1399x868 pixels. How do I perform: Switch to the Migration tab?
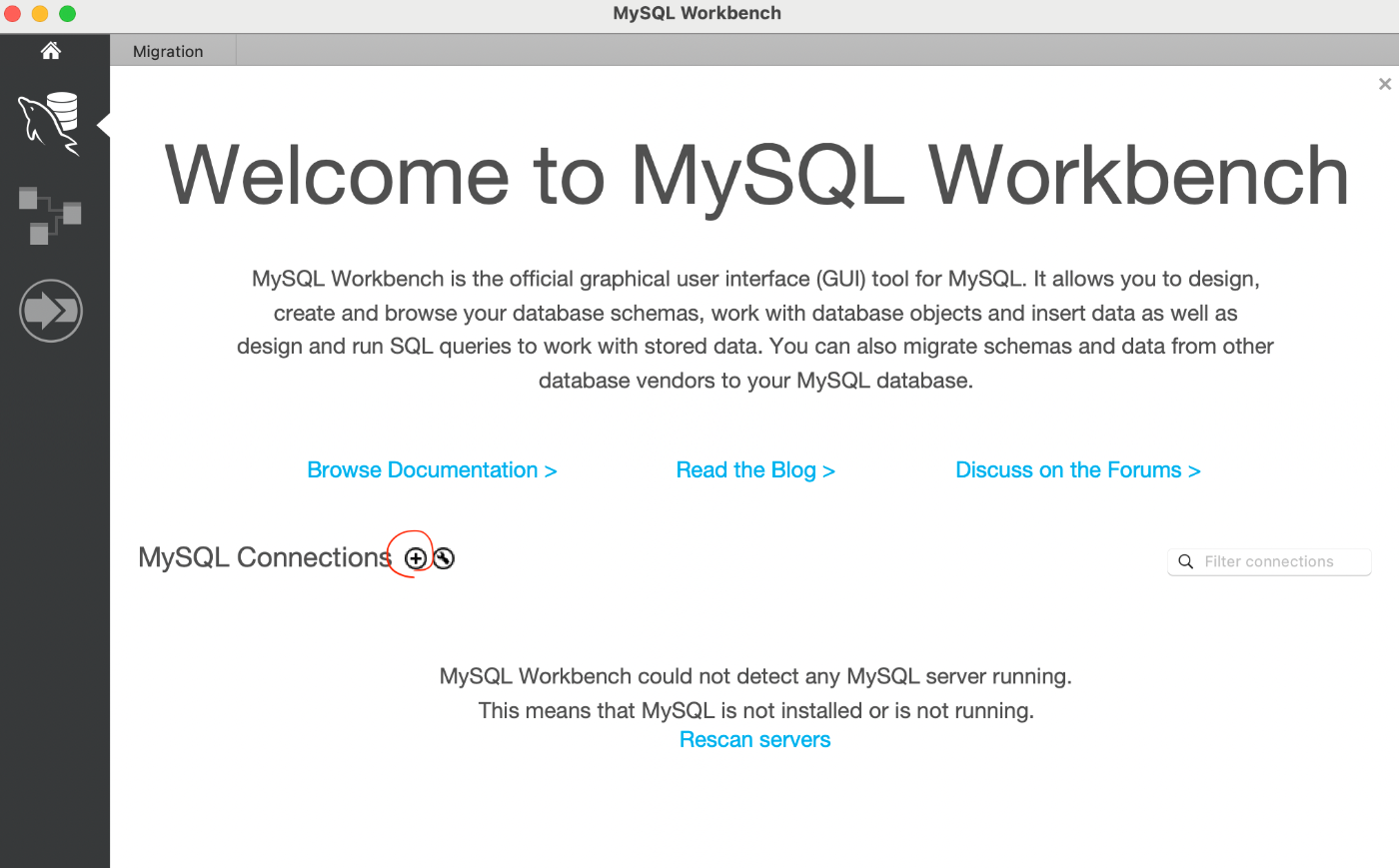tap(168, 51)
